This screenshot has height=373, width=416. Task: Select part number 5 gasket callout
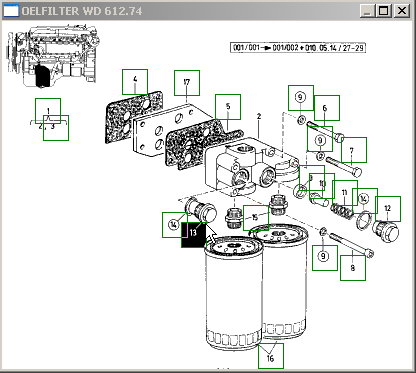pos(228,107)
